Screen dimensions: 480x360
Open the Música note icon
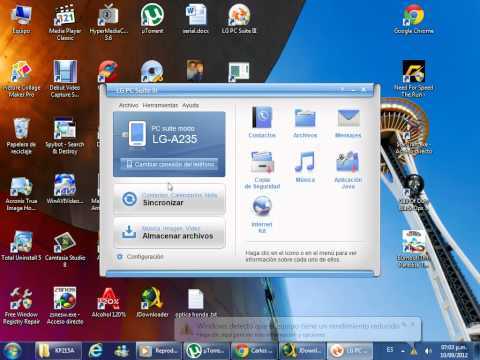[x=305, y=167]
